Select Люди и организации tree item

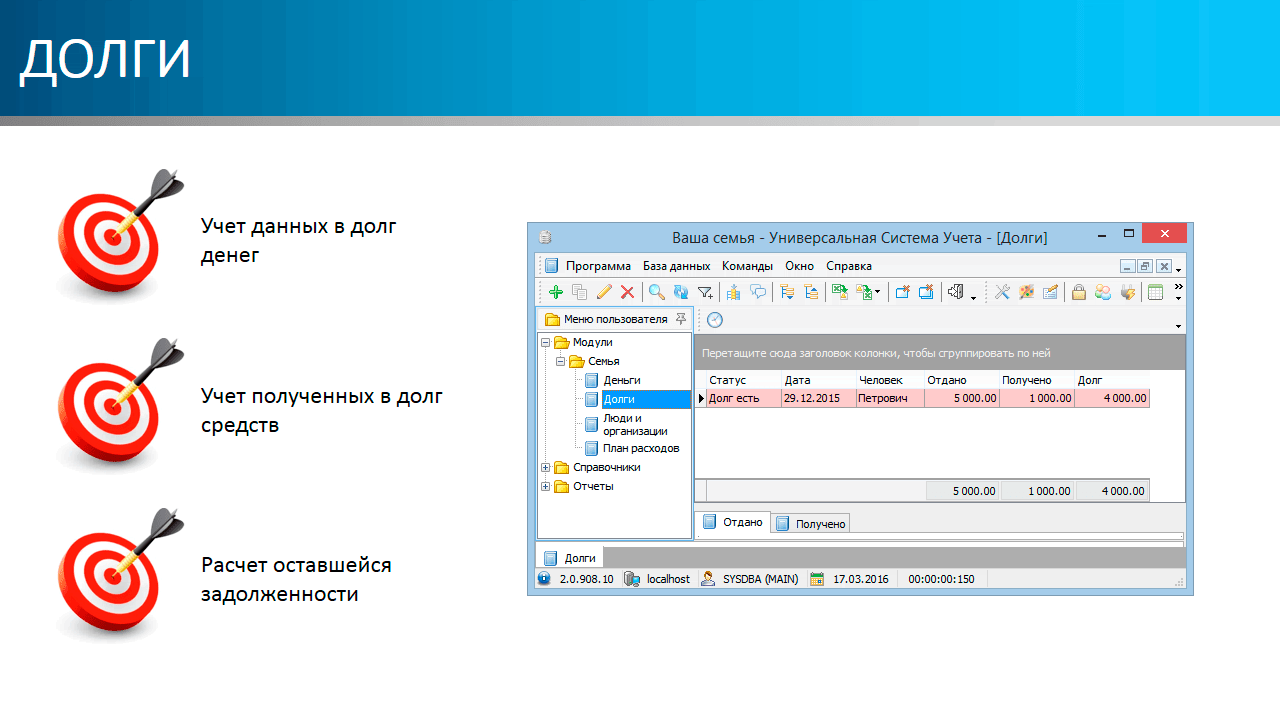point(635,424)
